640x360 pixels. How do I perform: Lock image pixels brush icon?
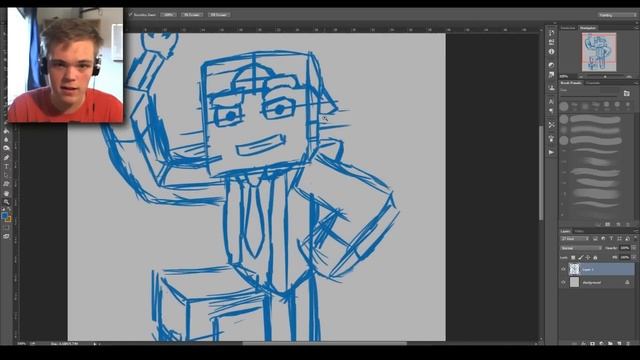[x=580, y=258]
